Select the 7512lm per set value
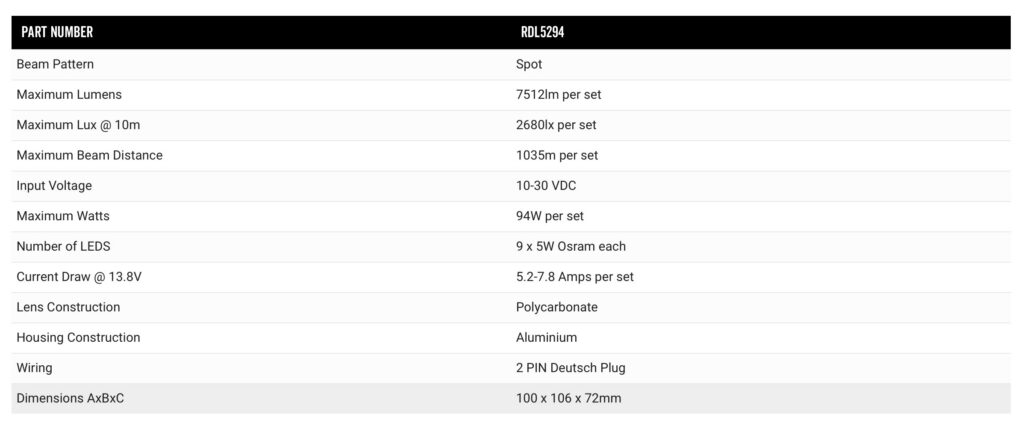1024x432 pixels. tap(558, 95)
